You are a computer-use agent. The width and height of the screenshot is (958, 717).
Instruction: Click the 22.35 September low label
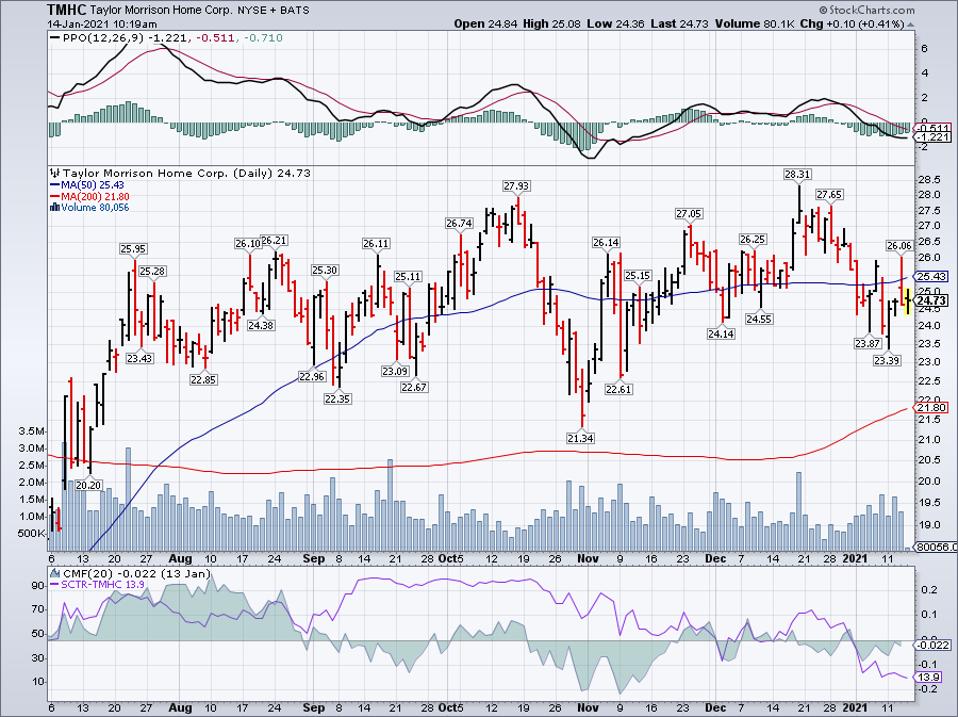[337, 399]
